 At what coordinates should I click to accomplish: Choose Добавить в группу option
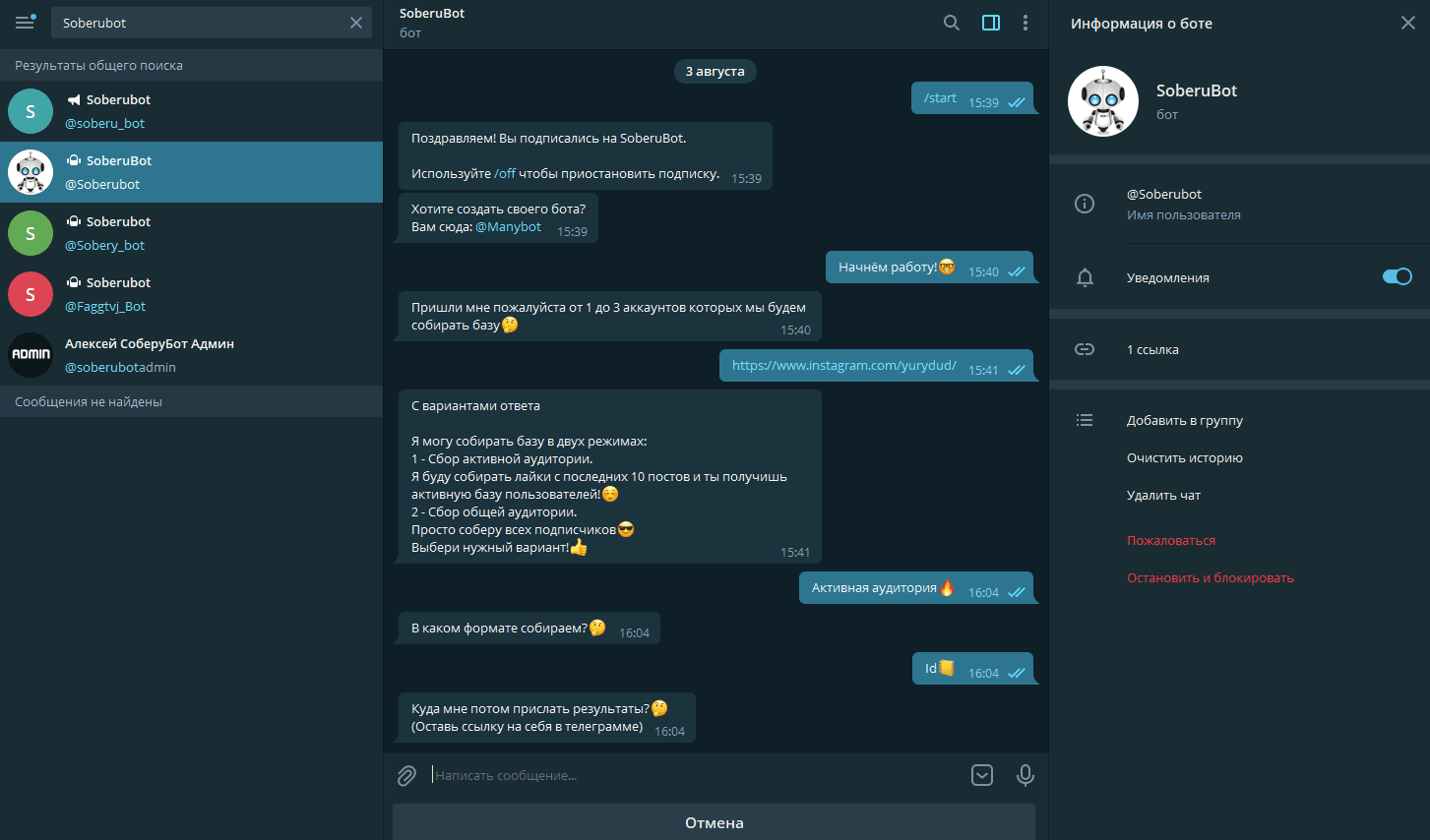point(1184,420)
